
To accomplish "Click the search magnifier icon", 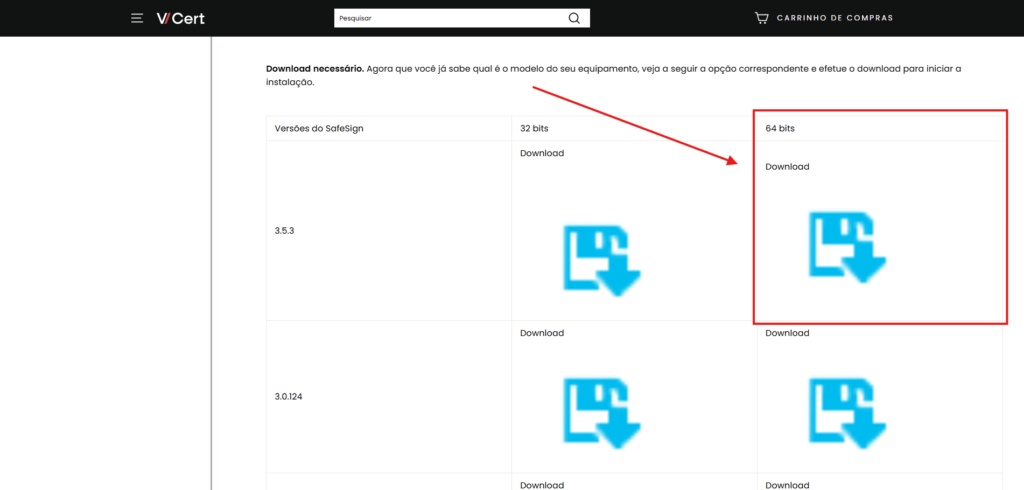I will [574, 18].
